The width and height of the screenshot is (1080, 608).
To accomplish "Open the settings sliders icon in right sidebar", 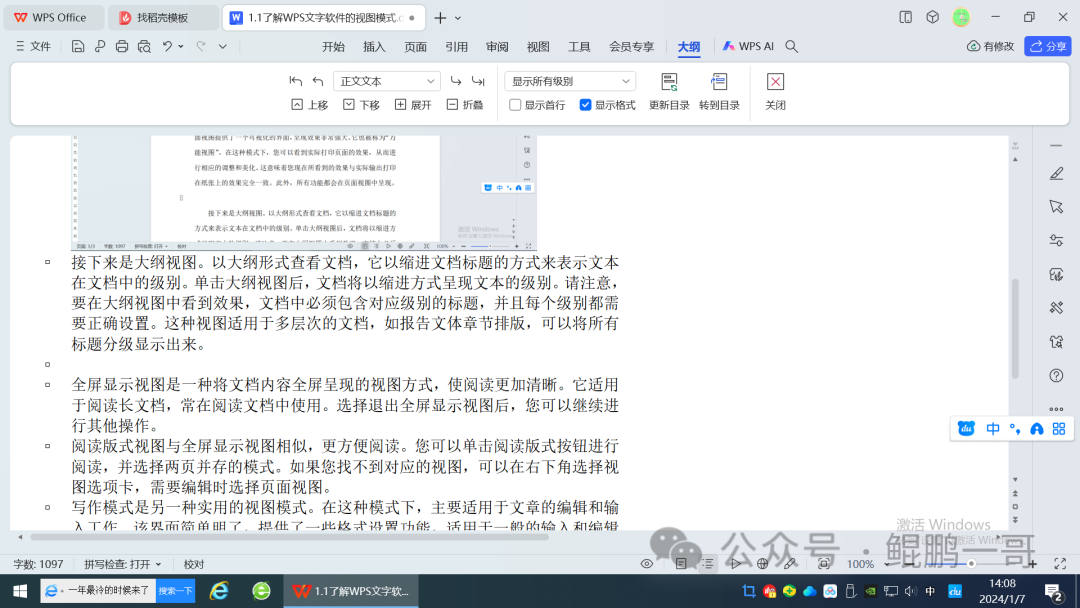I will [x=1057, y=240].
